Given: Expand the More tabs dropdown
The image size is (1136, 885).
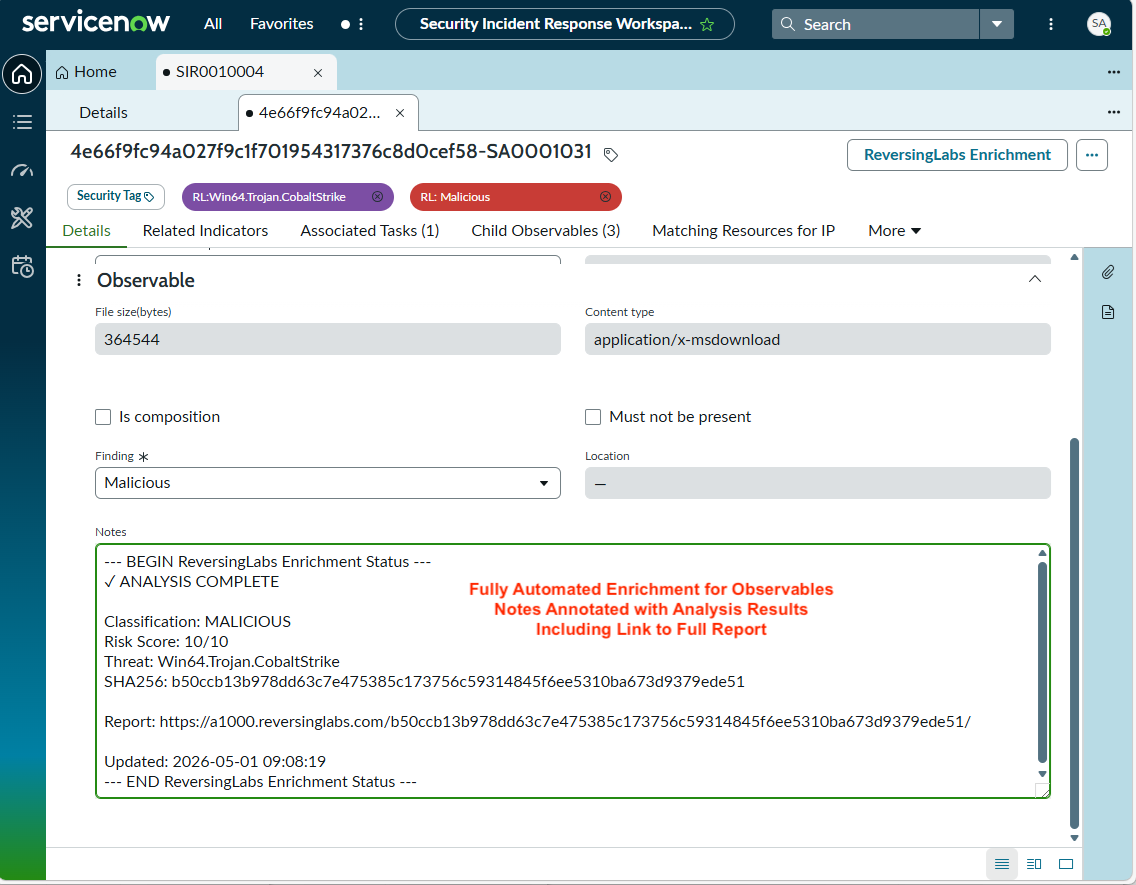Looking at the screenshot, I should coord(894,231).
